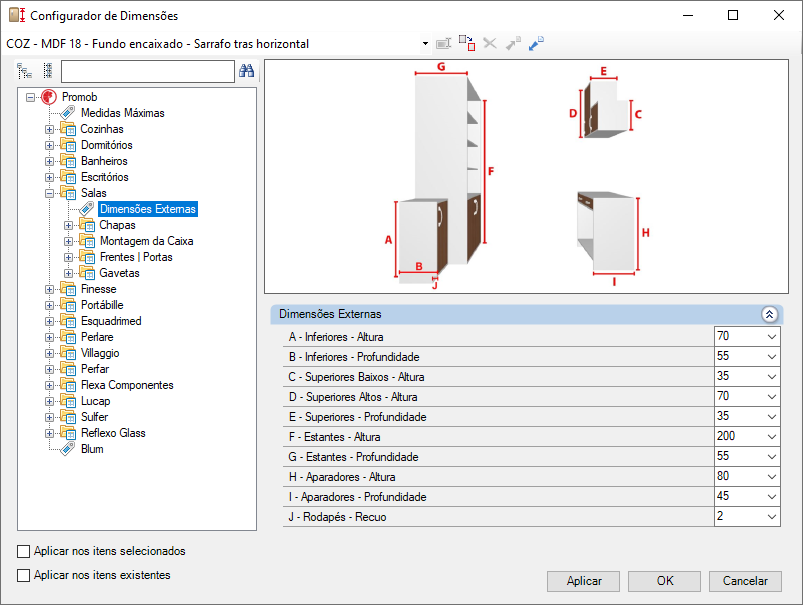Select the Villaggio tree item

tap(100, 353)
